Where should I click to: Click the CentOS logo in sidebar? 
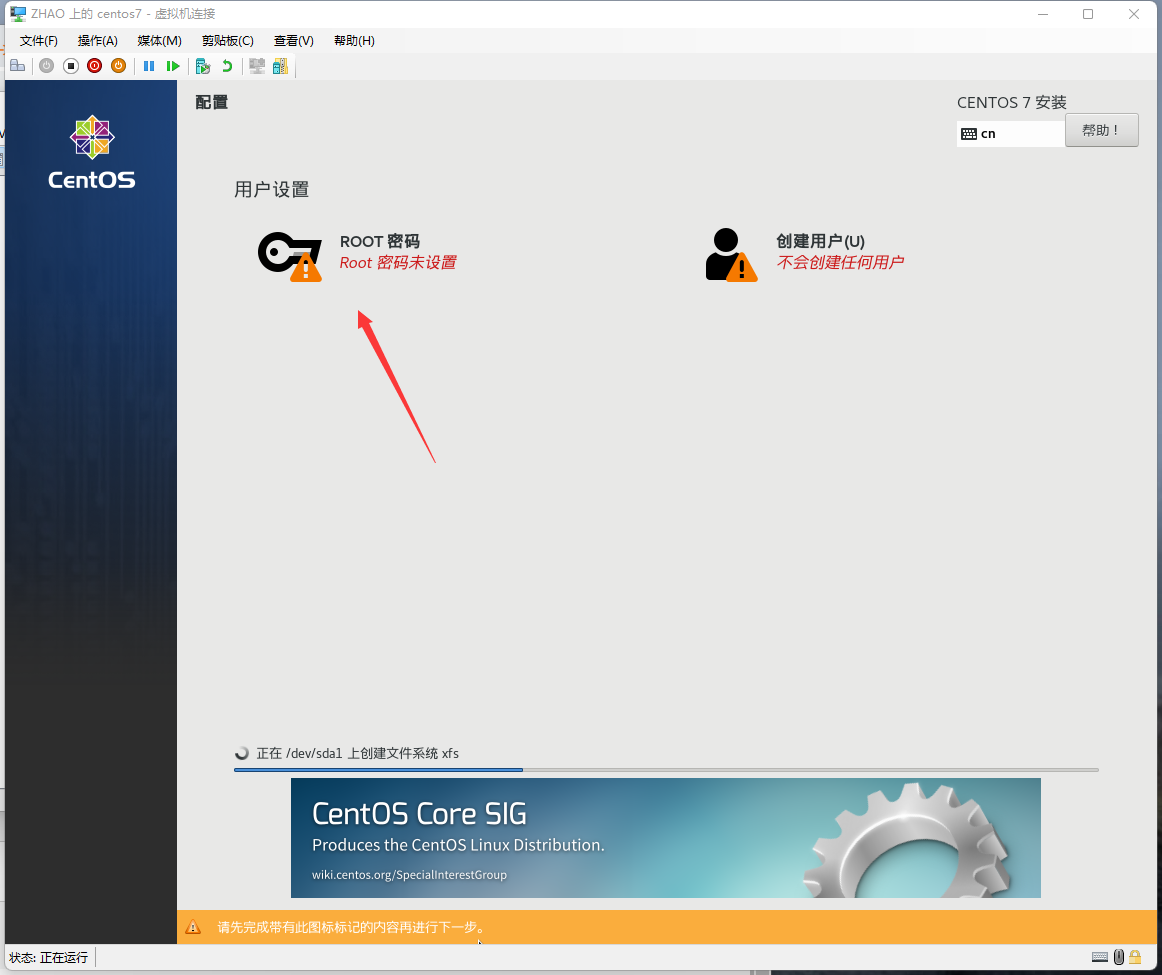point(92,152)
